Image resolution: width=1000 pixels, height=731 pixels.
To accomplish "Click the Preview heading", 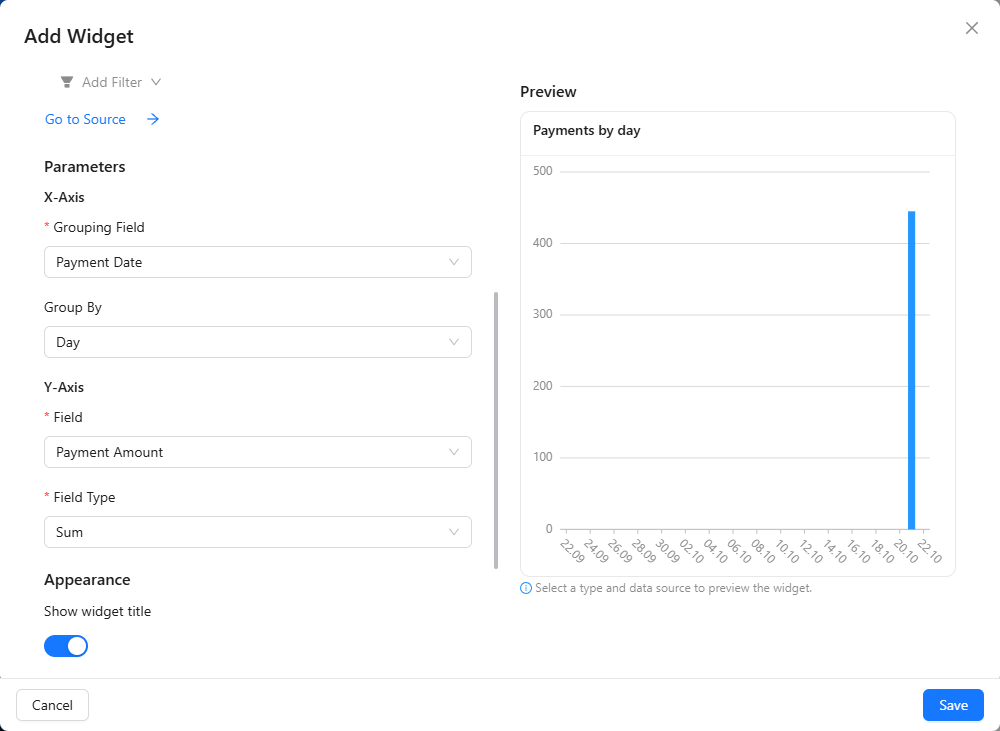I will click(548, 92).
